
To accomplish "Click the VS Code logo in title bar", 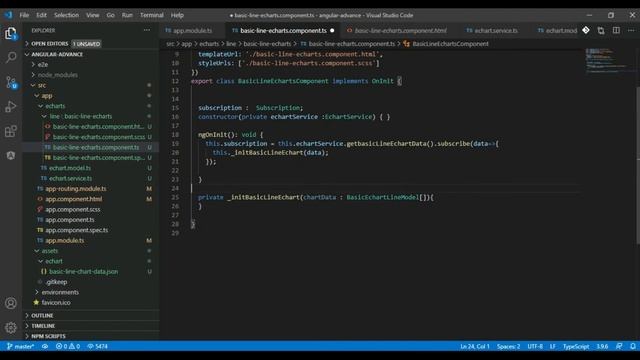I will click(9, 15).
